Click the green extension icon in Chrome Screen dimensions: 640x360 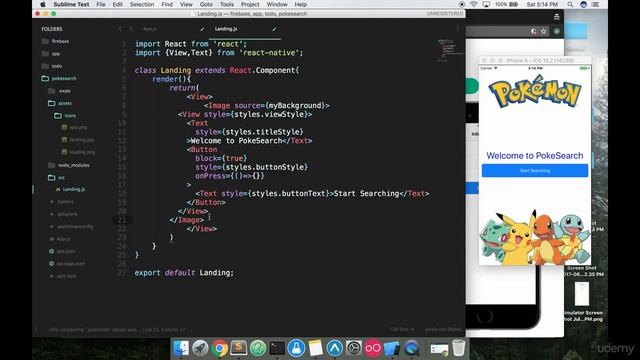click(556, 31)
